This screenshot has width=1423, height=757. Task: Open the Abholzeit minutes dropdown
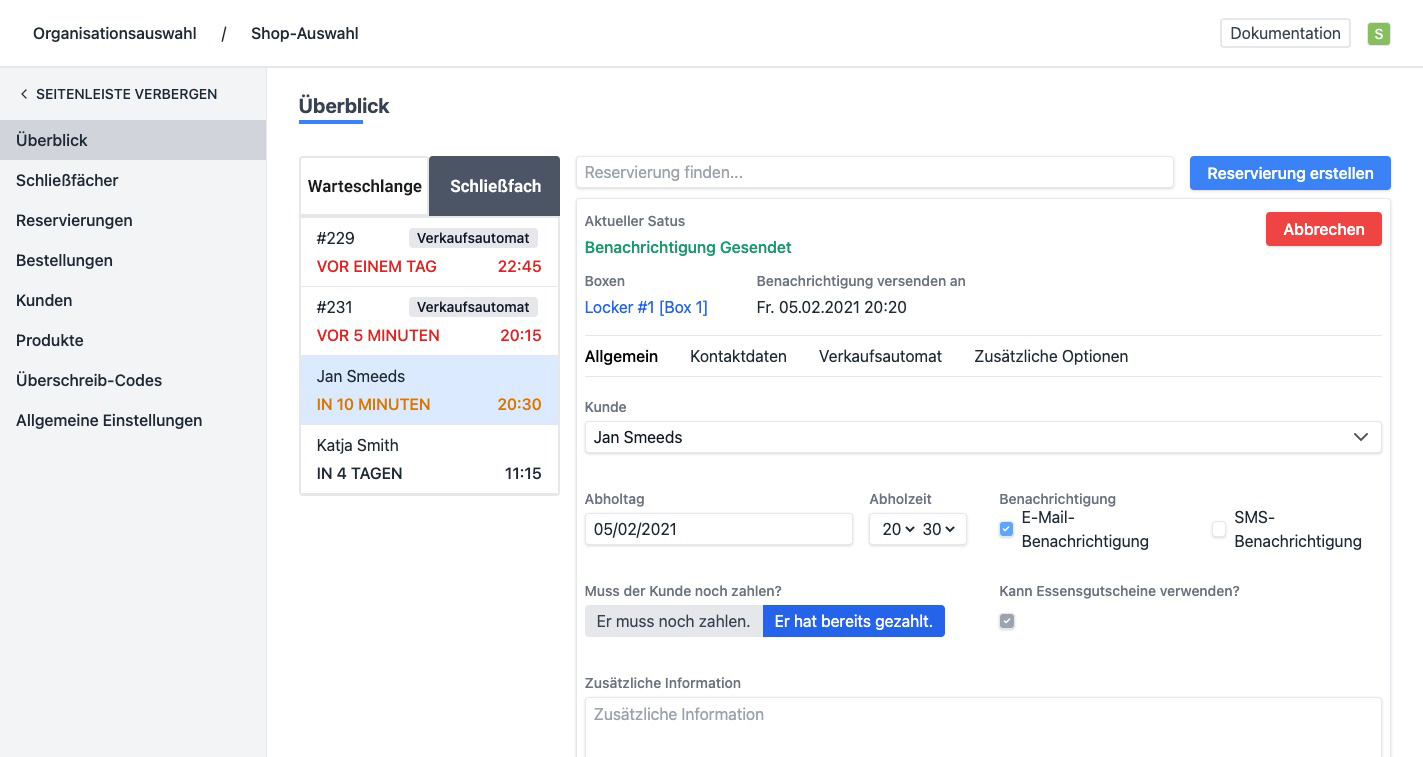[938, 529]
